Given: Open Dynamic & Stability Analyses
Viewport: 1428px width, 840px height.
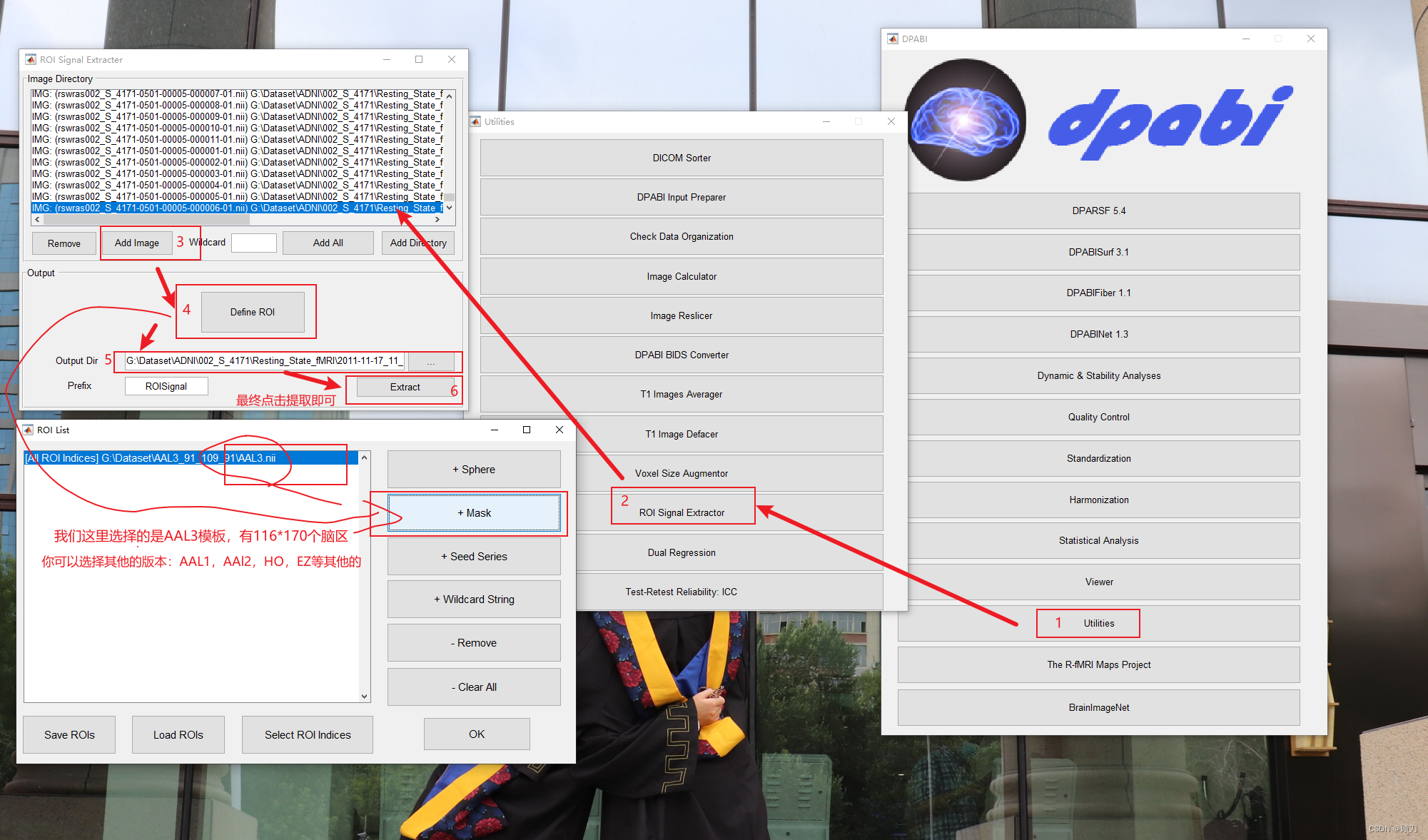Looking at the screenshot, I should pyautogui.click(x=1098, y=375).
